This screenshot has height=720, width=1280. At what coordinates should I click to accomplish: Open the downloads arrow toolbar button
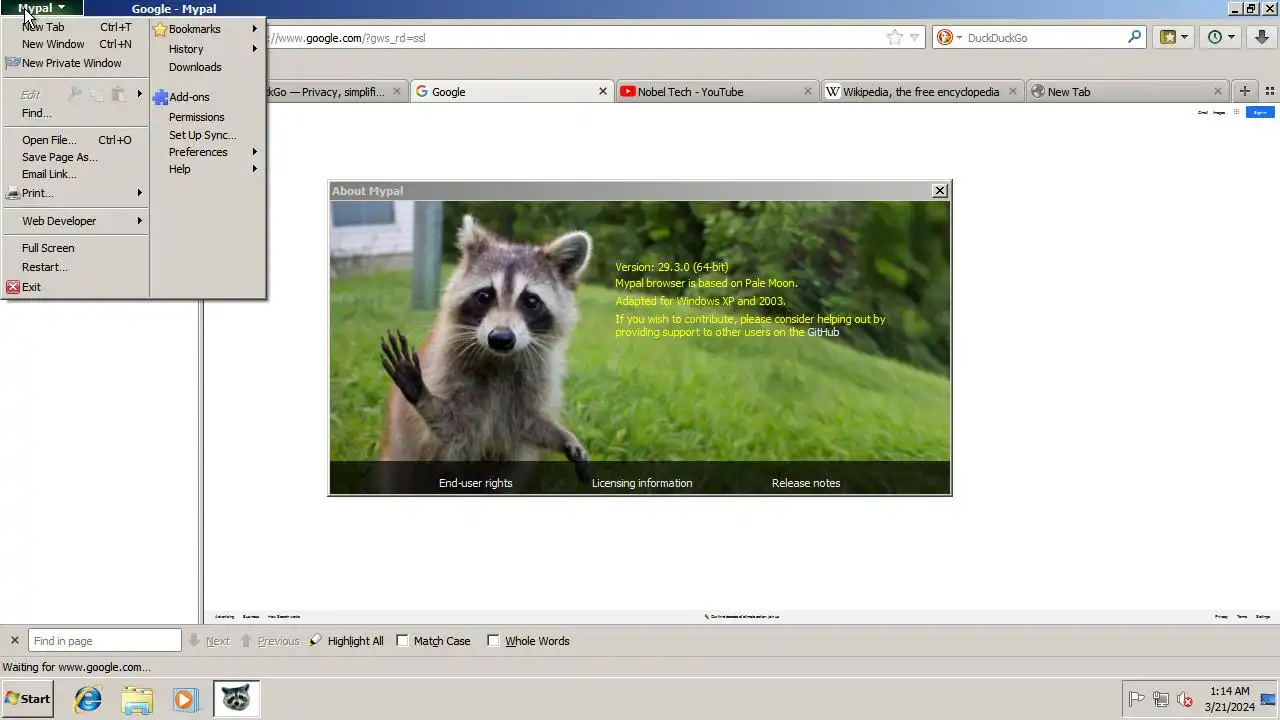(1262, 37)
